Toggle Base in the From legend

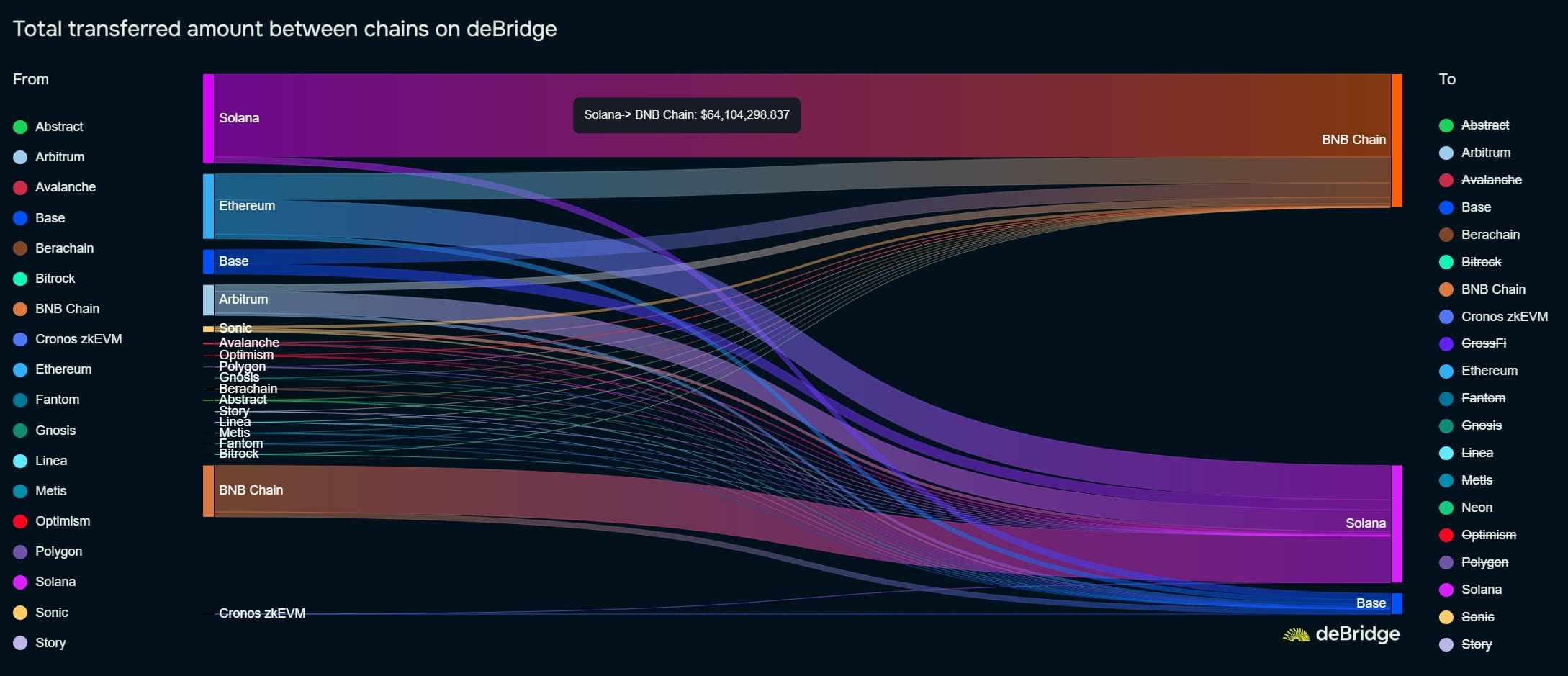click(39, 218)
